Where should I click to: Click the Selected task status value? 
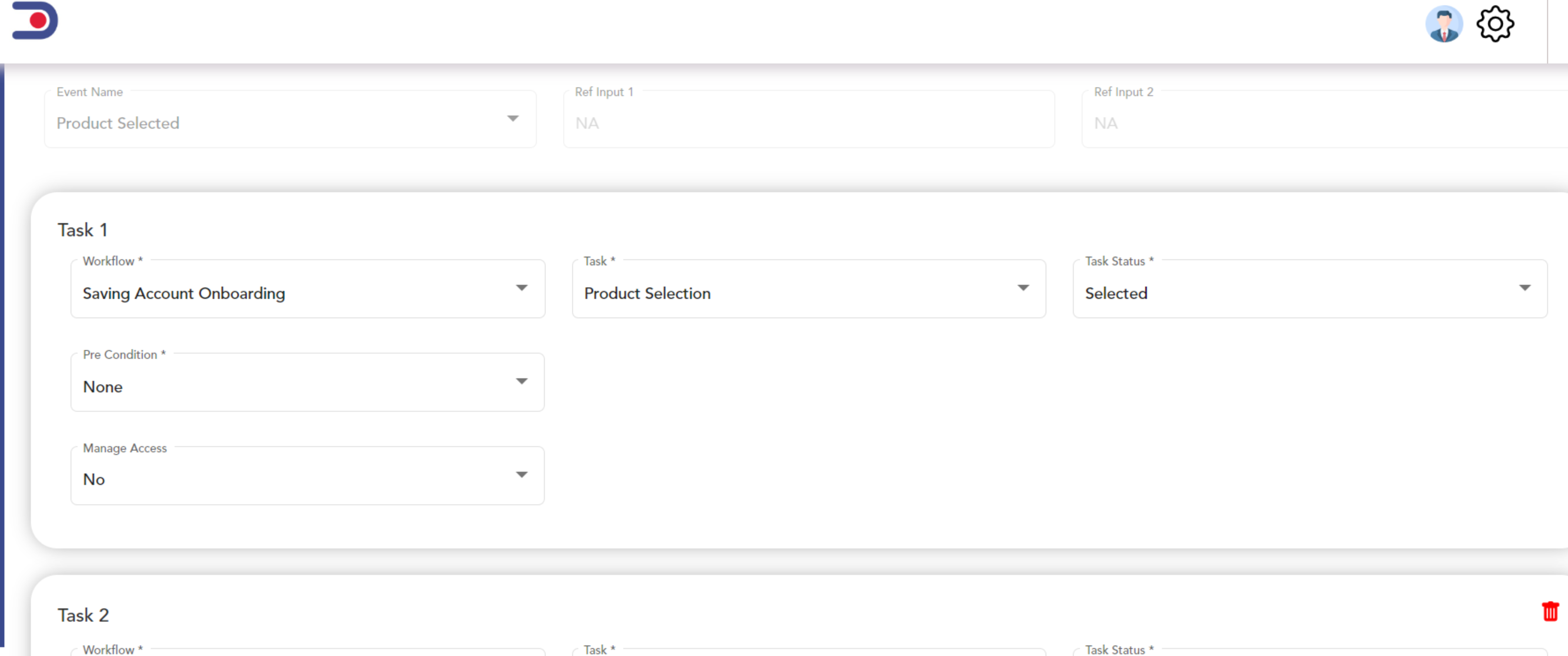(x=1117, y=293)
